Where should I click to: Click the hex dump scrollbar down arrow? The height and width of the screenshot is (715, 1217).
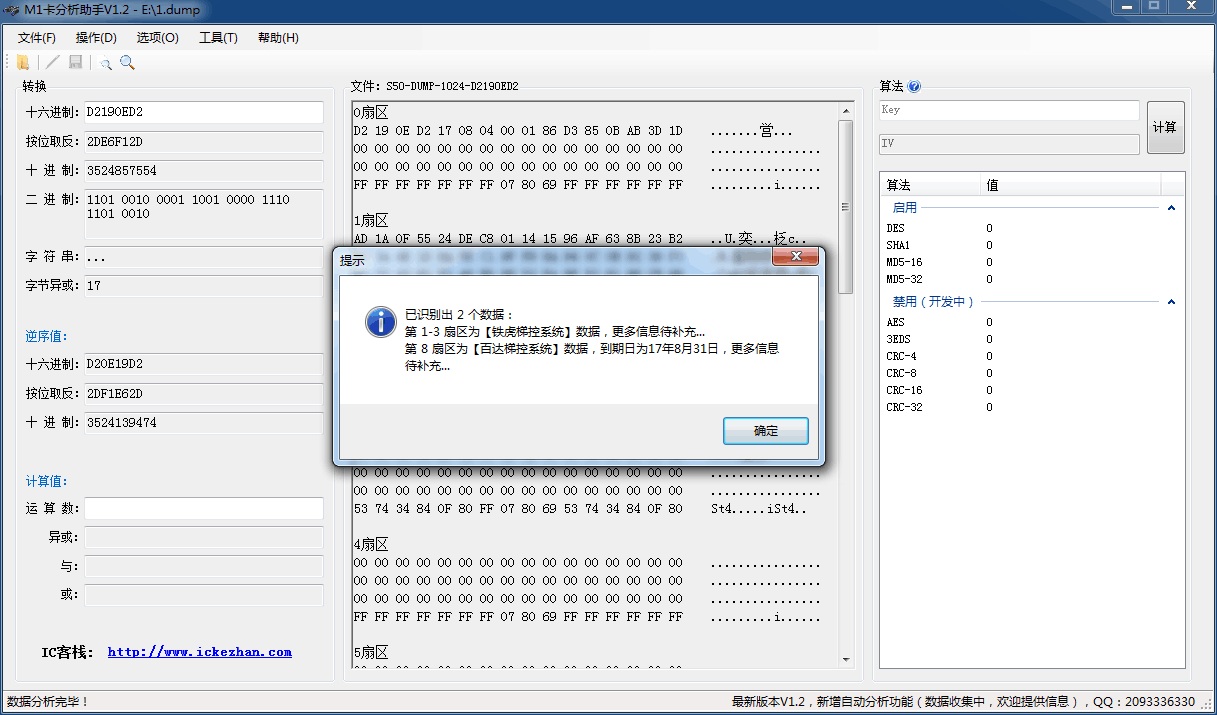845,659
